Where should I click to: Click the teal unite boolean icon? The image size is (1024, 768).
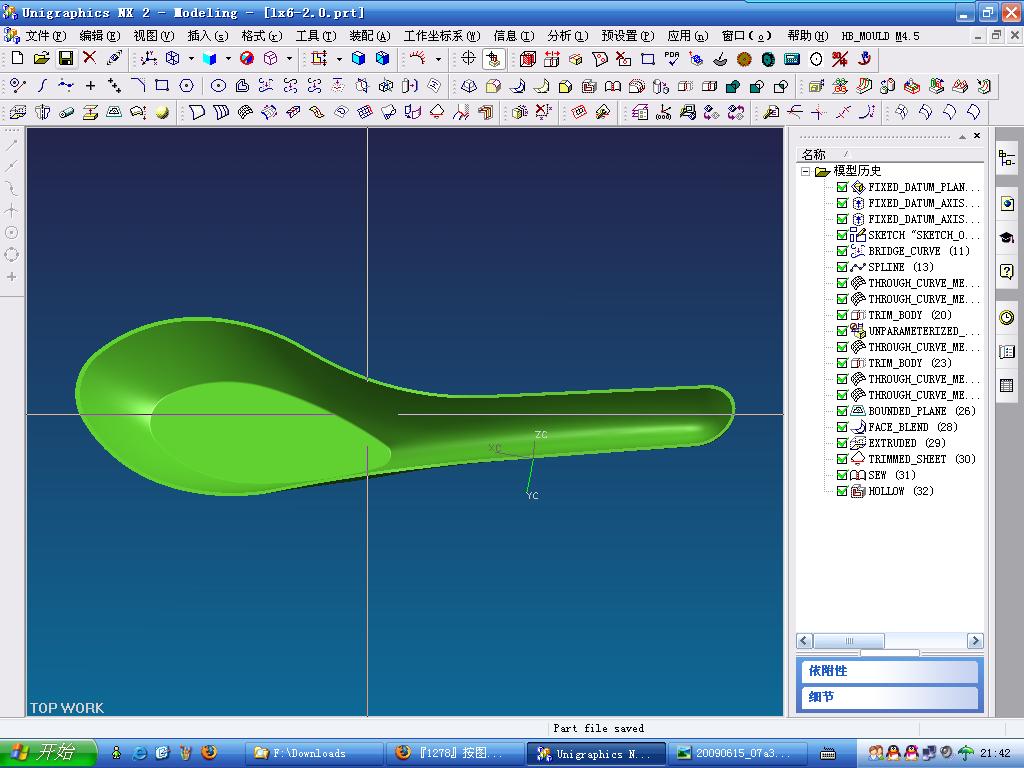pos(733,86)
